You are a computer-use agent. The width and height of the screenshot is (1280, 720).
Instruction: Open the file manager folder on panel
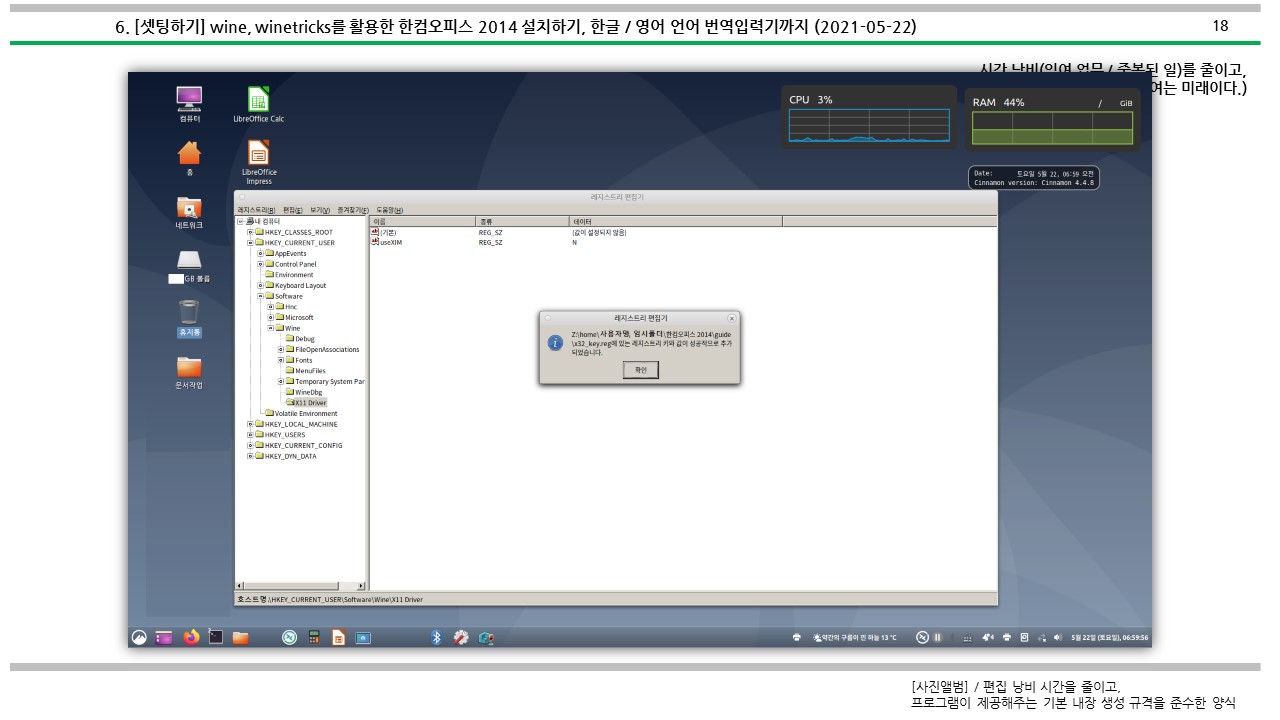(240, 637)
